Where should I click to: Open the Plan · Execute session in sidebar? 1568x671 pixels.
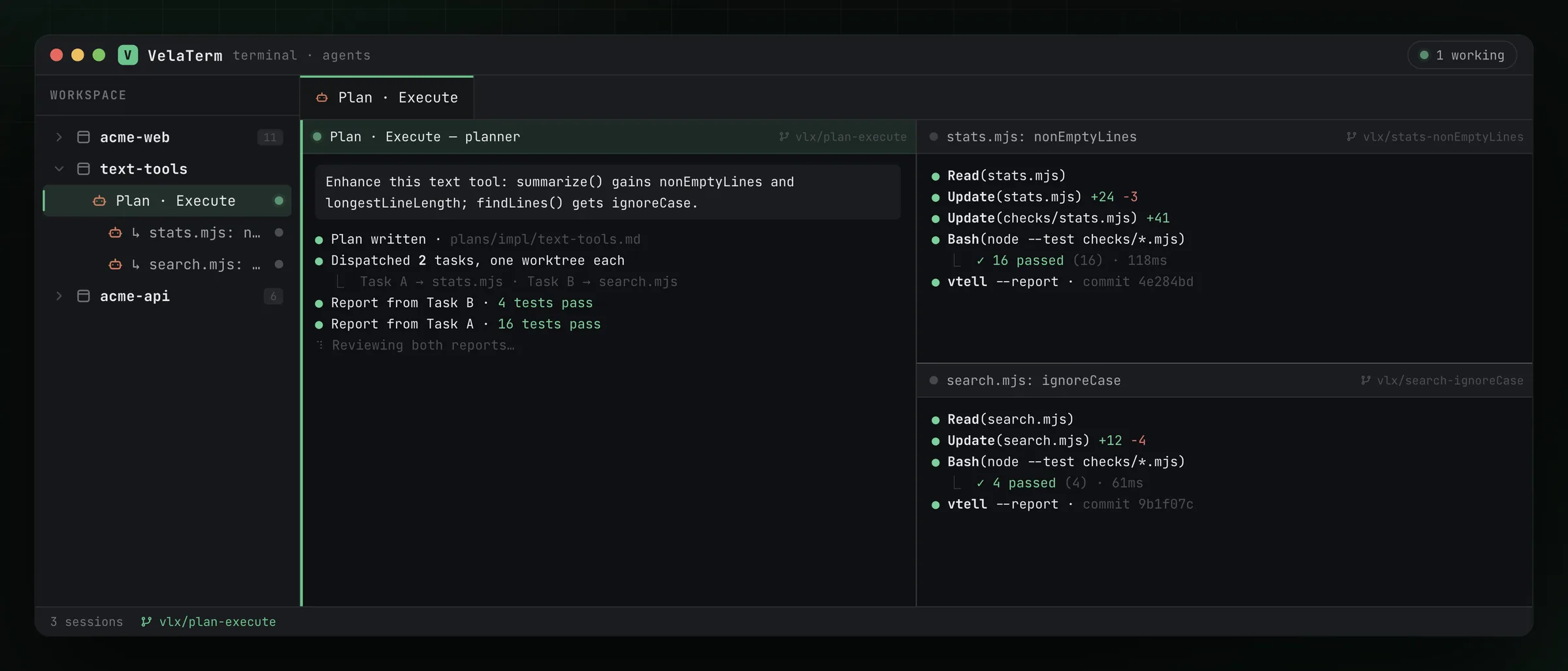click(167, 201)
